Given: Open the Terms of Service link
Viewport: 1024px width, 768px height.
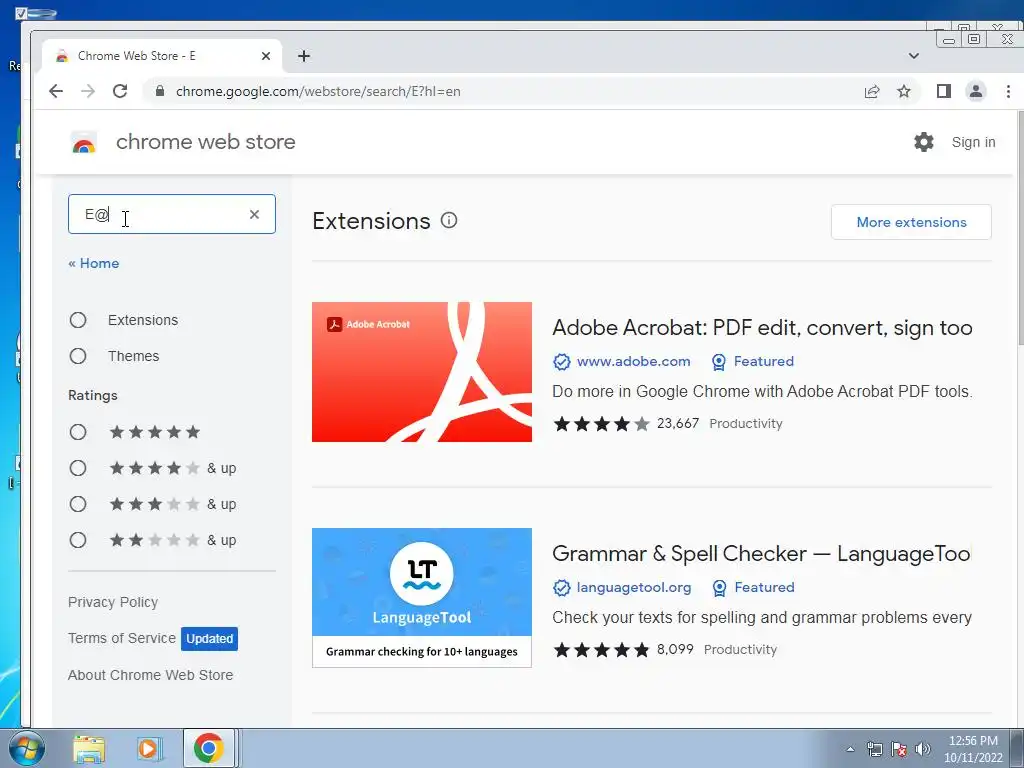Looking at the screenshot, I should click(x=122, y=638).
